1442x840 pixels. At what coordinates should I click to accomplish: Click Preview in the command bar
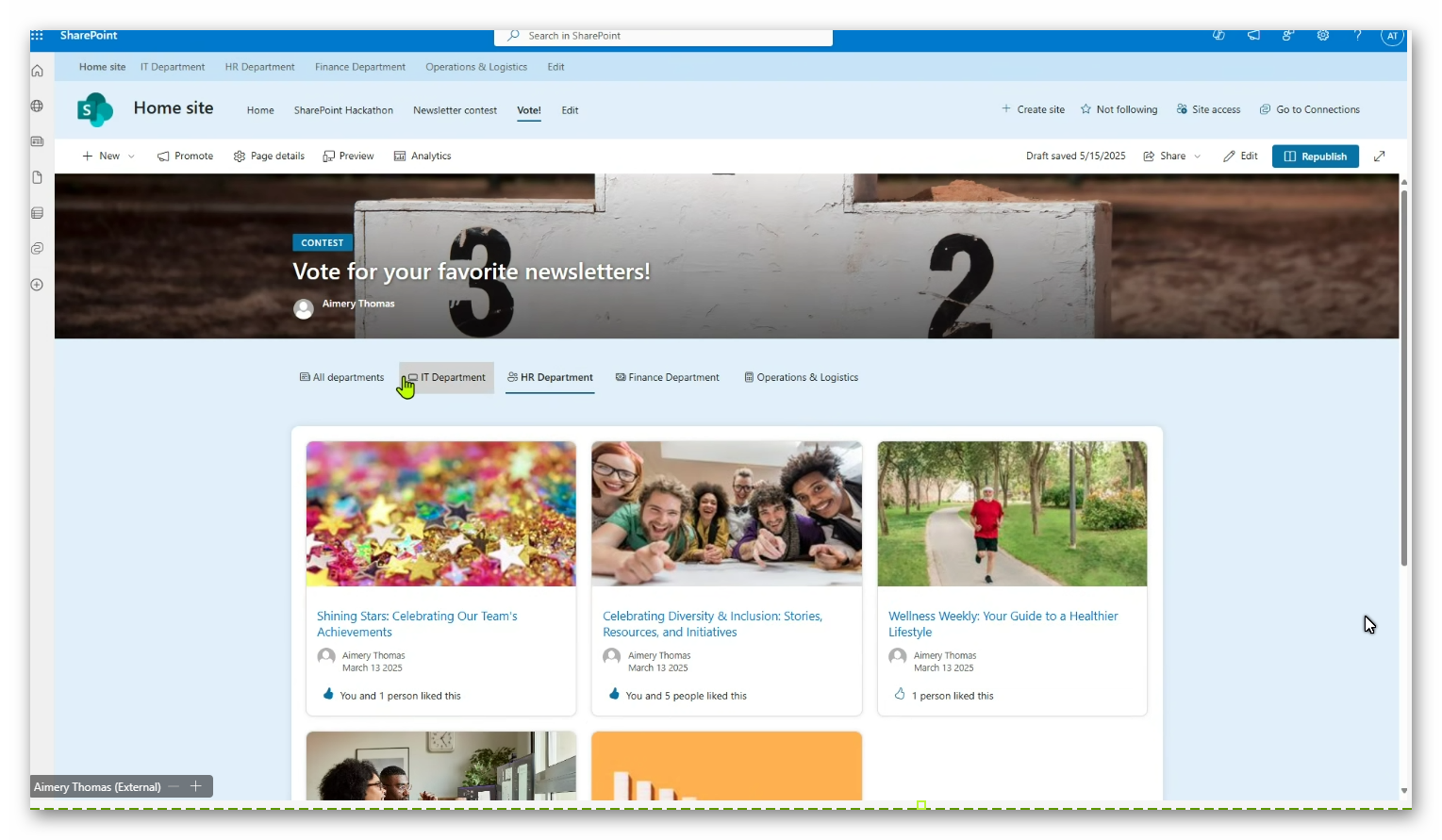pos(348,156)
